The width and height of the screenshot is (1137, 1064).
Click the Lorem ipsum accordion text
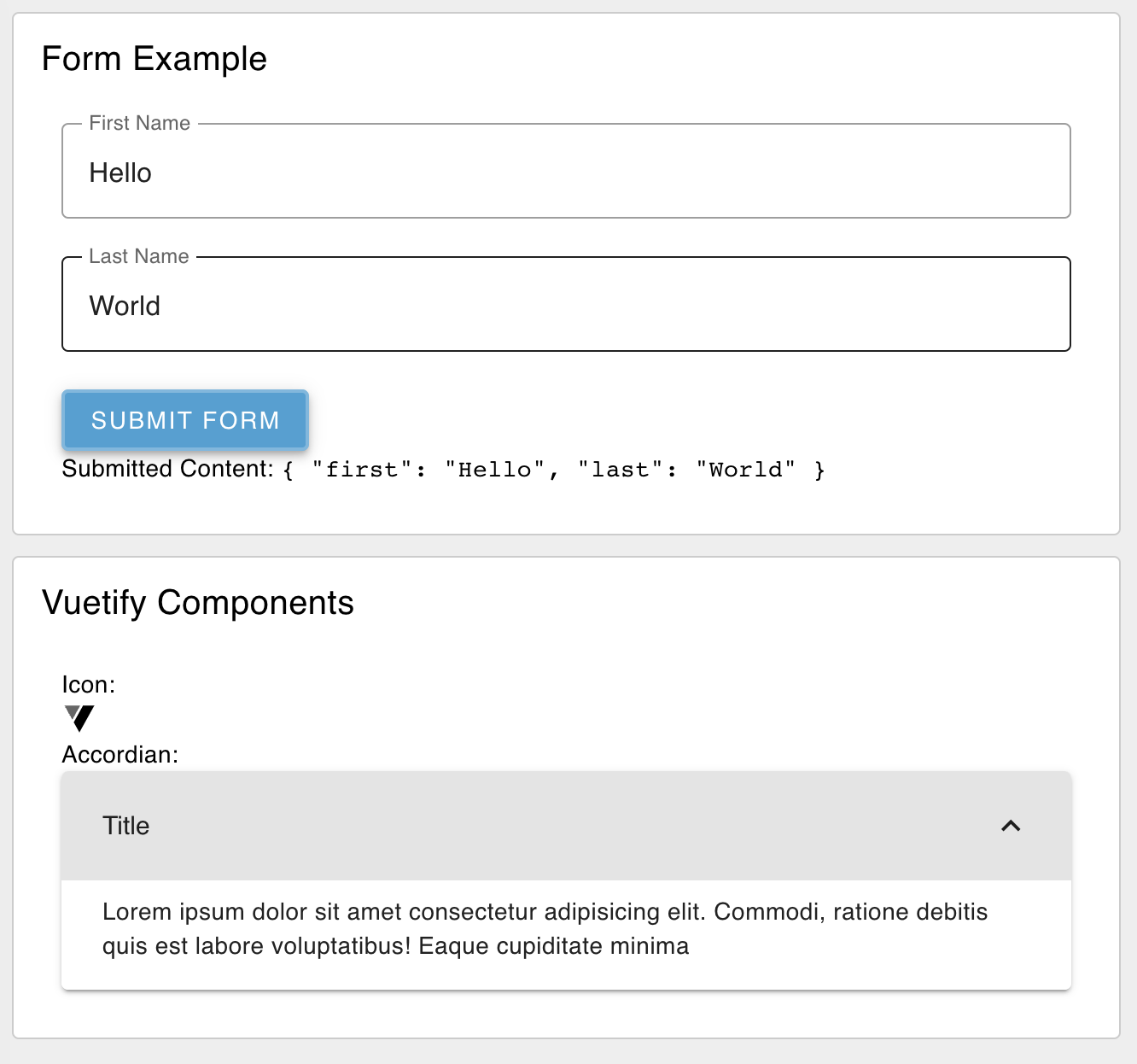pyautogui.click(x=545, y=929)
